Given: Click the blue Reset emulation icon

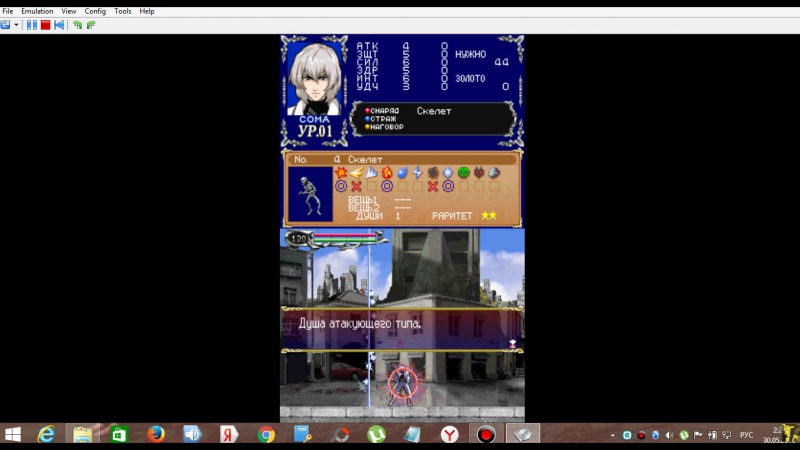Looking at the screenshot, I should [x=59, y=25].
